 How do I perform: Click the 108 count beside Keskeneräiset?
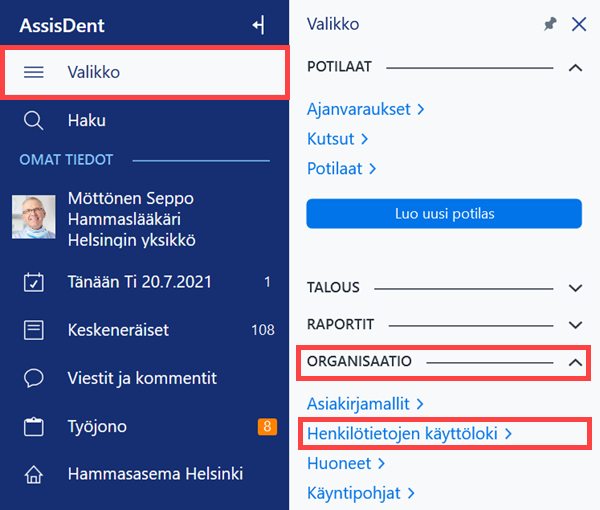[x=263, y=330]
